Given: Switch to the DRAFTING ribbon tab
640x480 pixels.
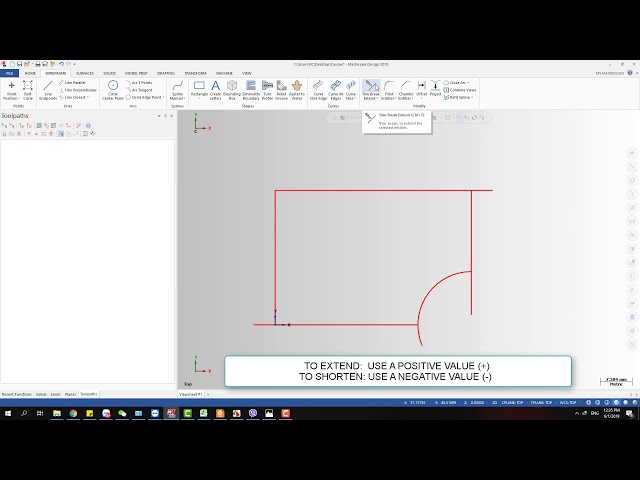Looking at the screenshot, I should point(166,73).
